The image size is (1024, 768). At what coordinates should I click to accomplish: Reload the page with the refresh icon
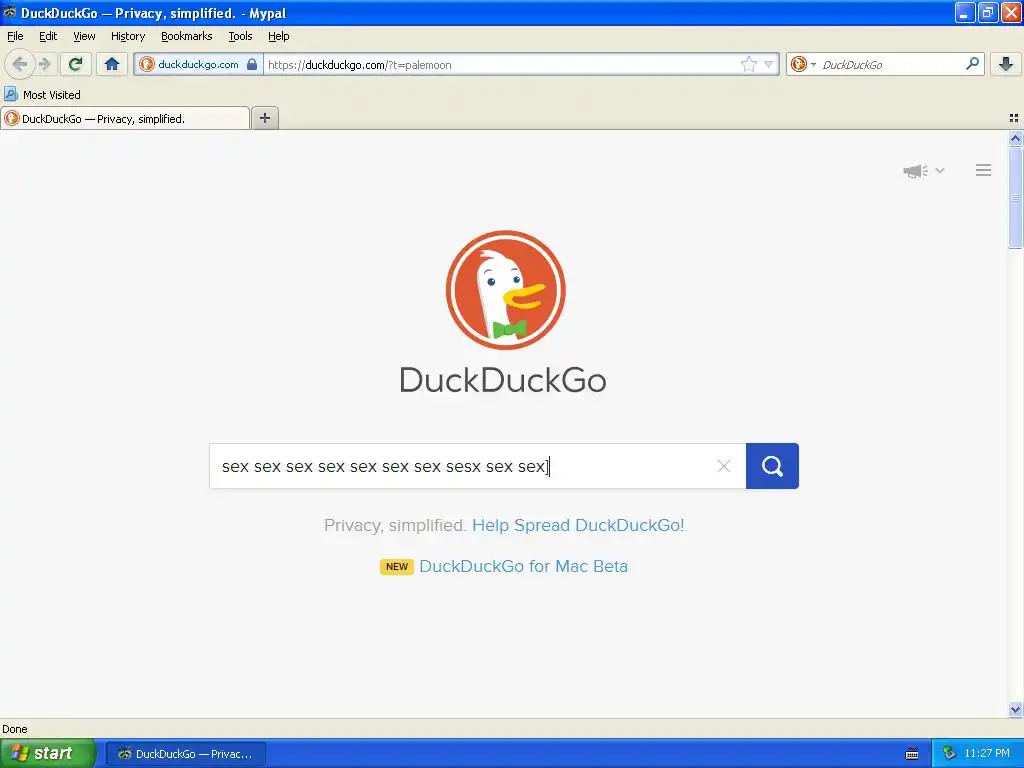coord(76,64)
